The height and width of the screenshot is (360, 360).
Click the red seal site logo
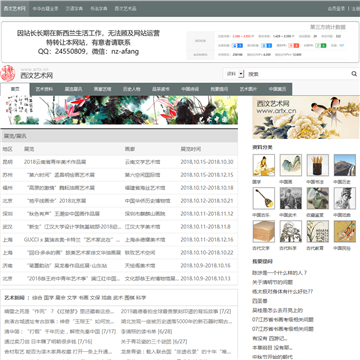(8, 74)
